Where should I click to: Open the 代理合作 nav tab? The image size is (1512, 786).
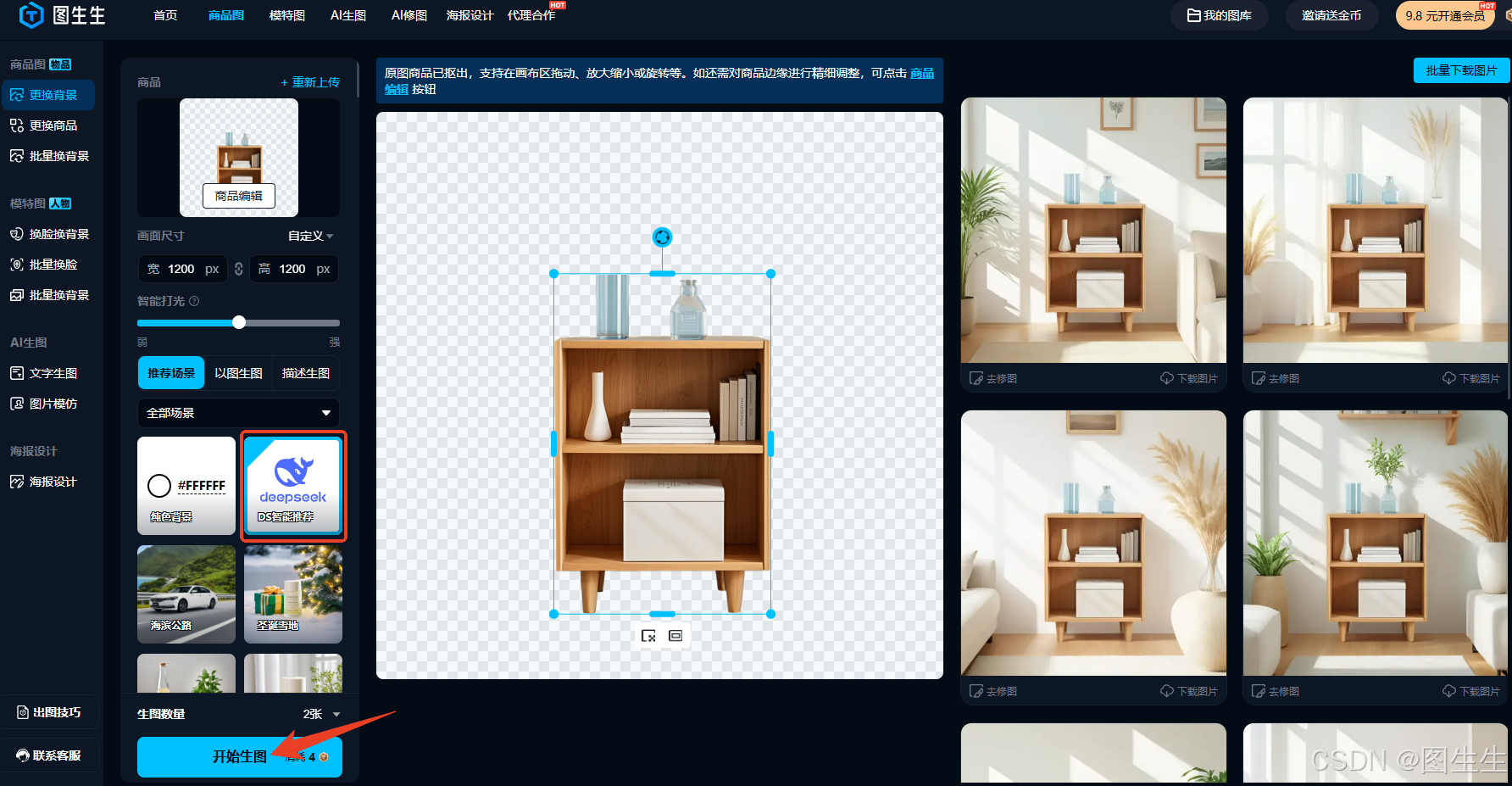tap(531, 15)
